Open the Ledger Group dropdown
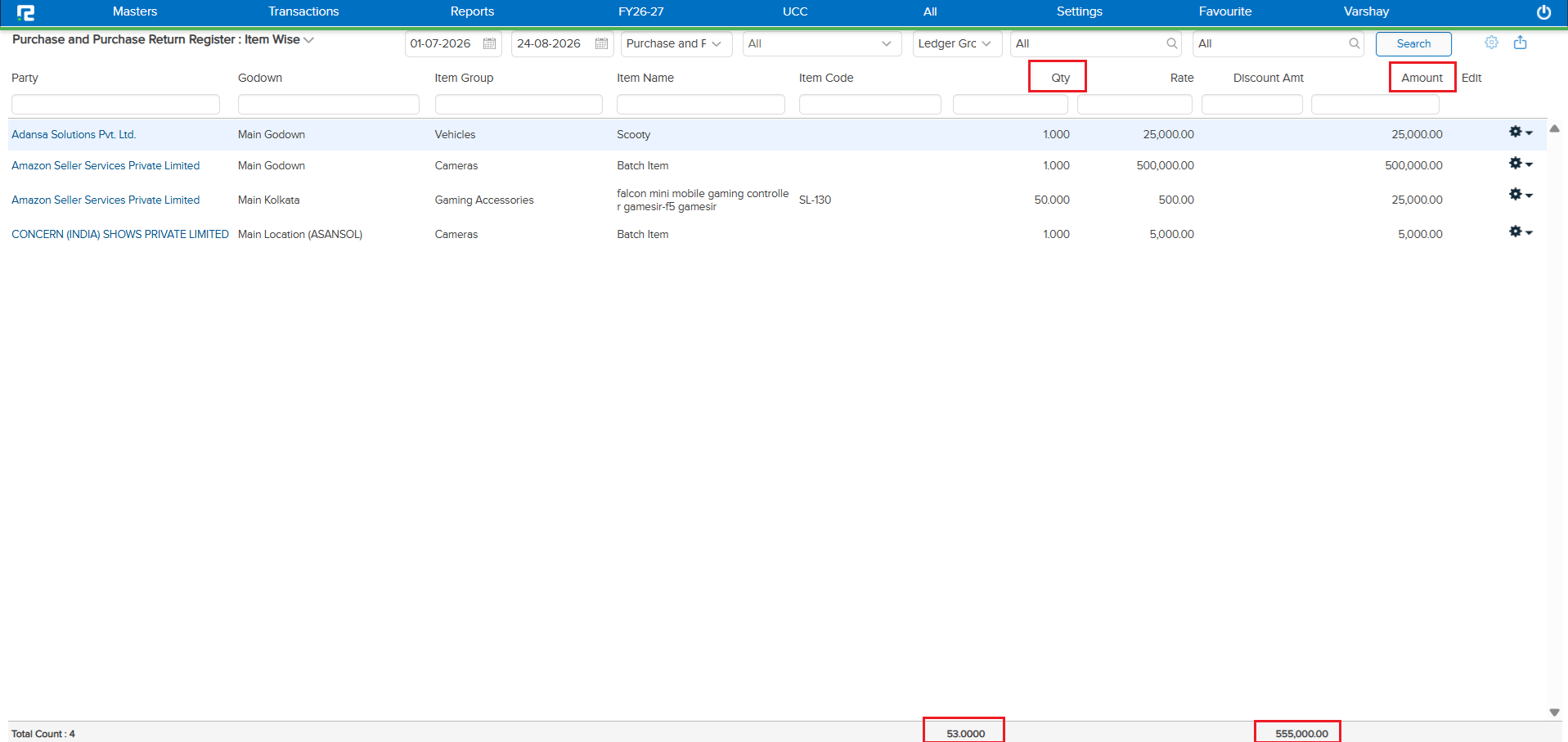 957,43
